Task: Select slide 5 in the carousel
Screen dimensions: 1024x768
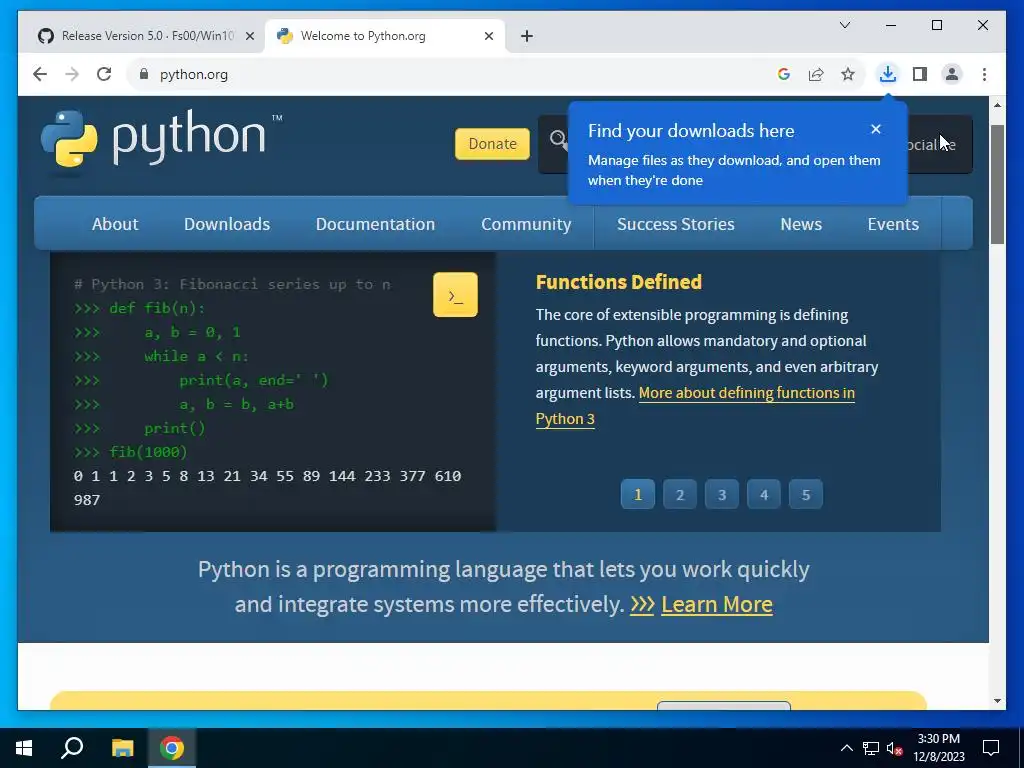Action: coord(806,494)
